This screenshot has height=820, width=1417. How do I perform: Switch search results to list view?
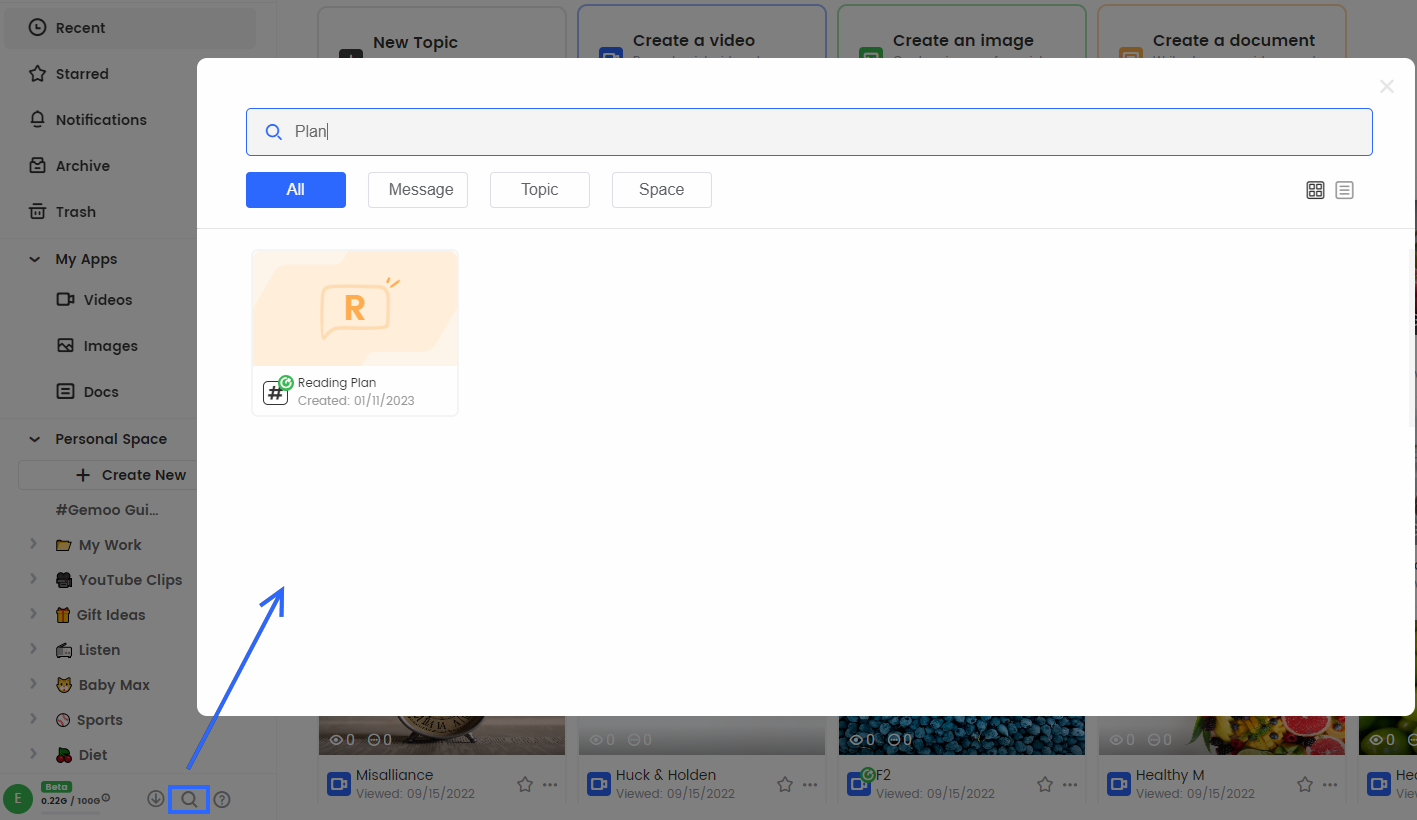pyautogui.click(x=1345, y=190)
